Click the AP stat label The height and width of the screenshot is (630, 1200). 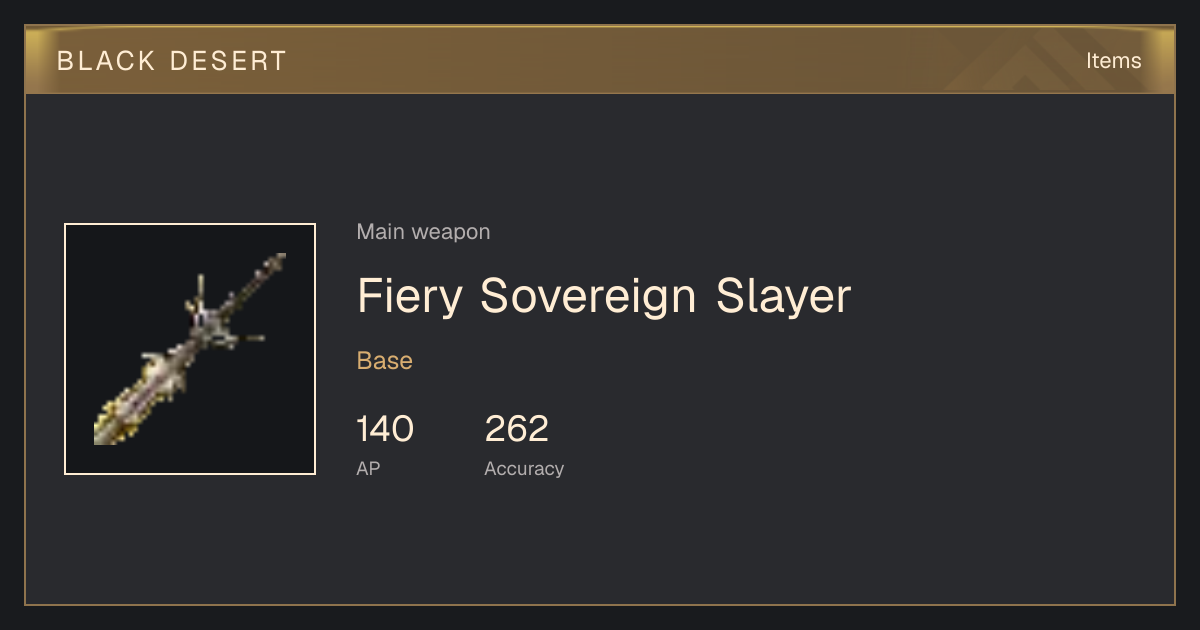tap(368, 468)
